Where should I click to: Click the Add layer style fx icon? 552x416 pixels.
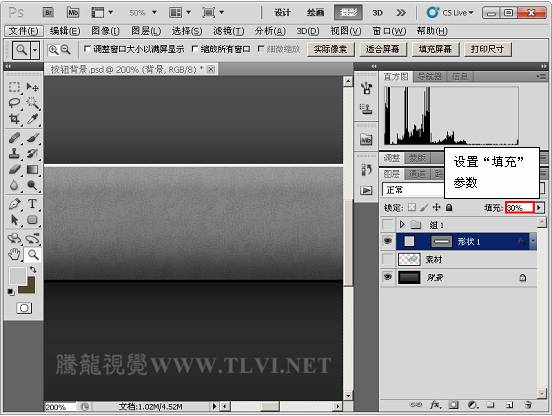[x=435, y=405]
